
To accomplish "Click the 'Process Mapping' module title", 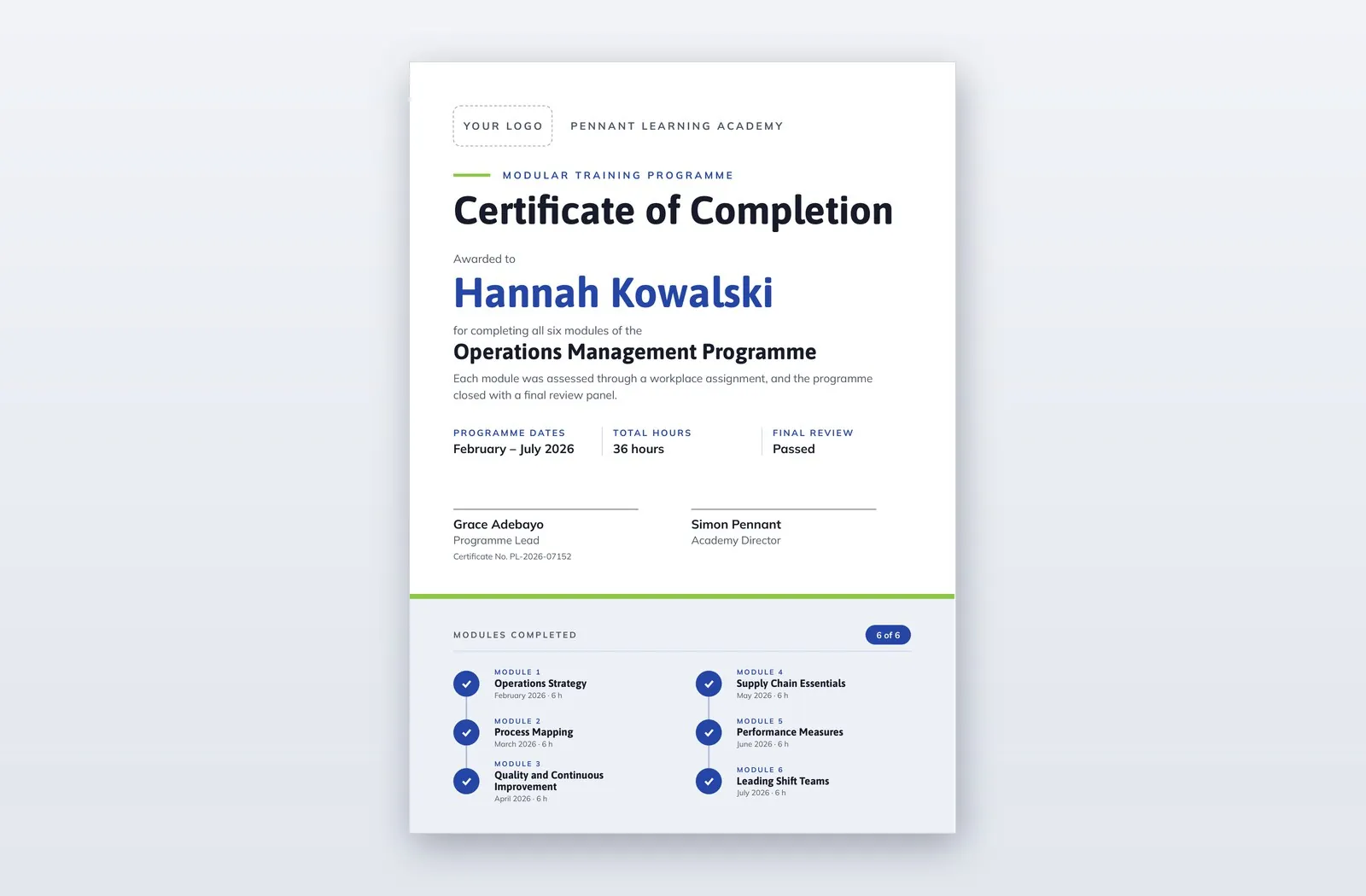I will tap(534, 732).
